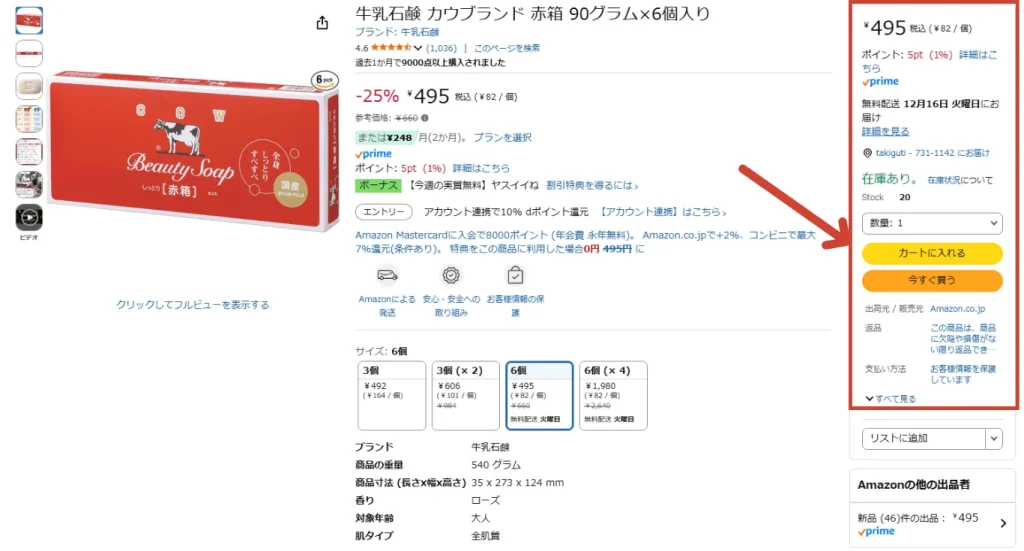Click the 今すぐ買う button
Viewport: 1024px width, 551px height.
[x=932, y=280]
